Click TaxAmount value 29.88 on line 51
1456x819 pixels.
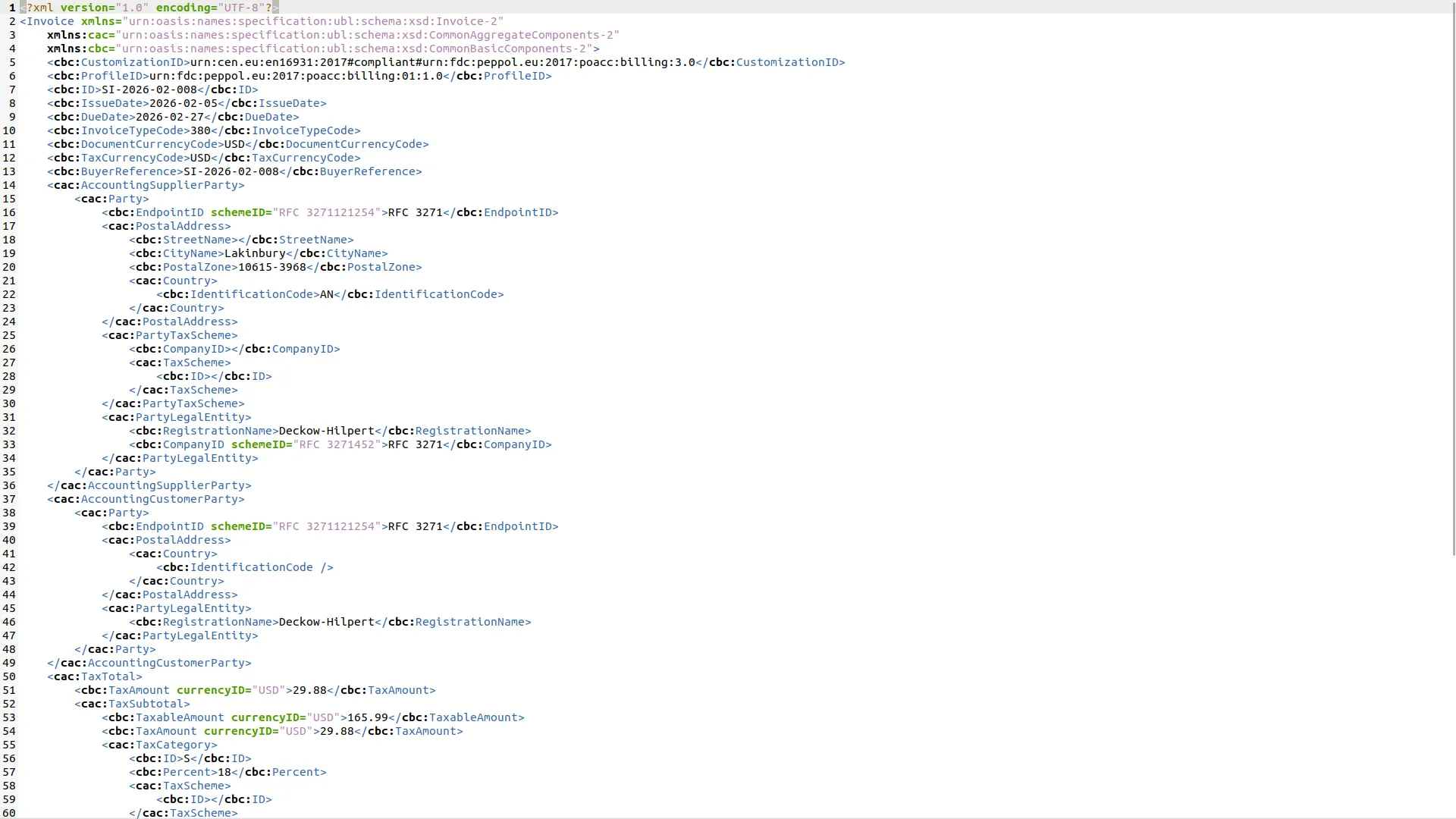click(309, 690)
